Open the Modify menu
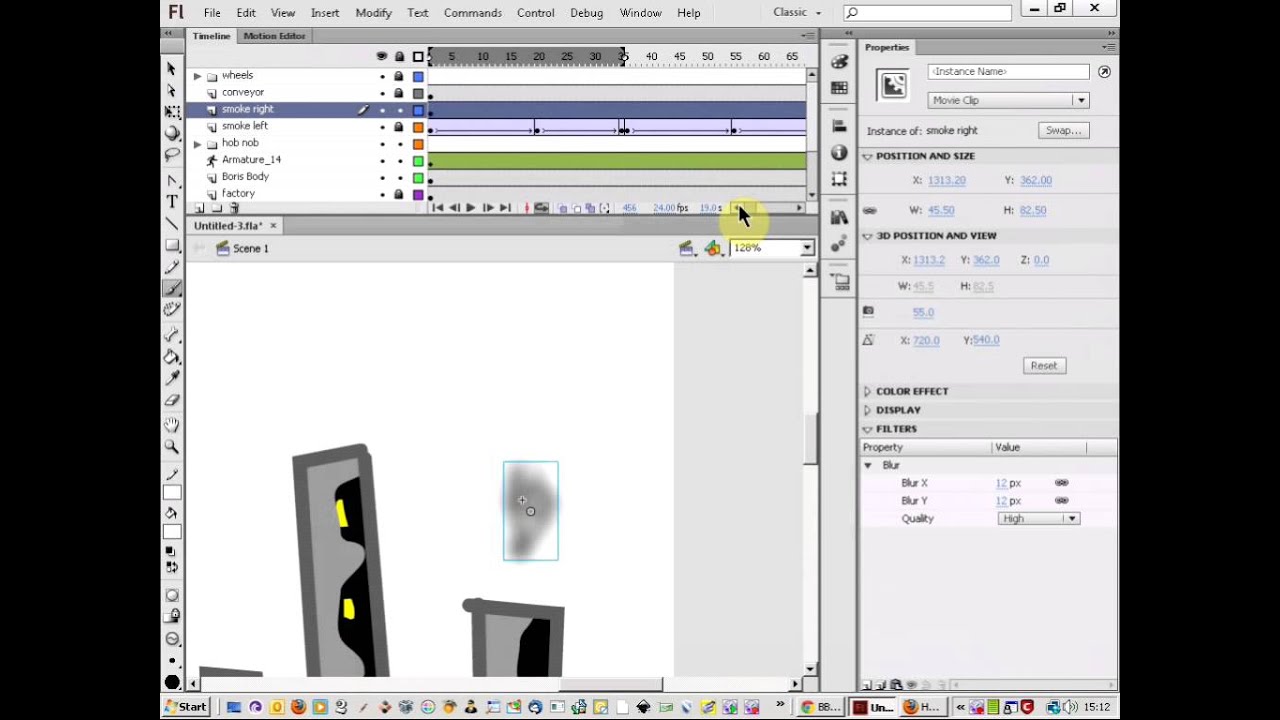1280x720 pixels. click(373, 13)
